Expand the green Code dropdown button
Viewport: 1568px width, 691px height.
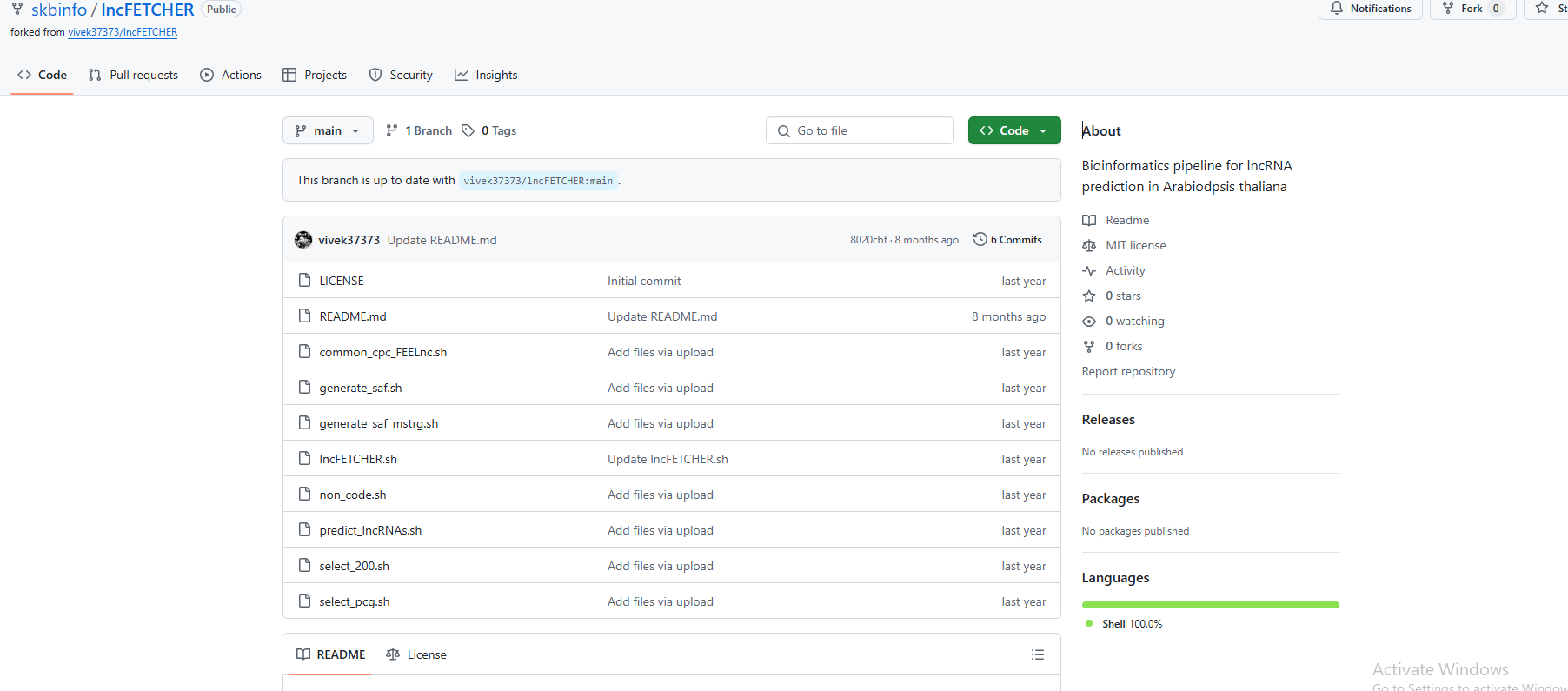[x=1014, y=130]
